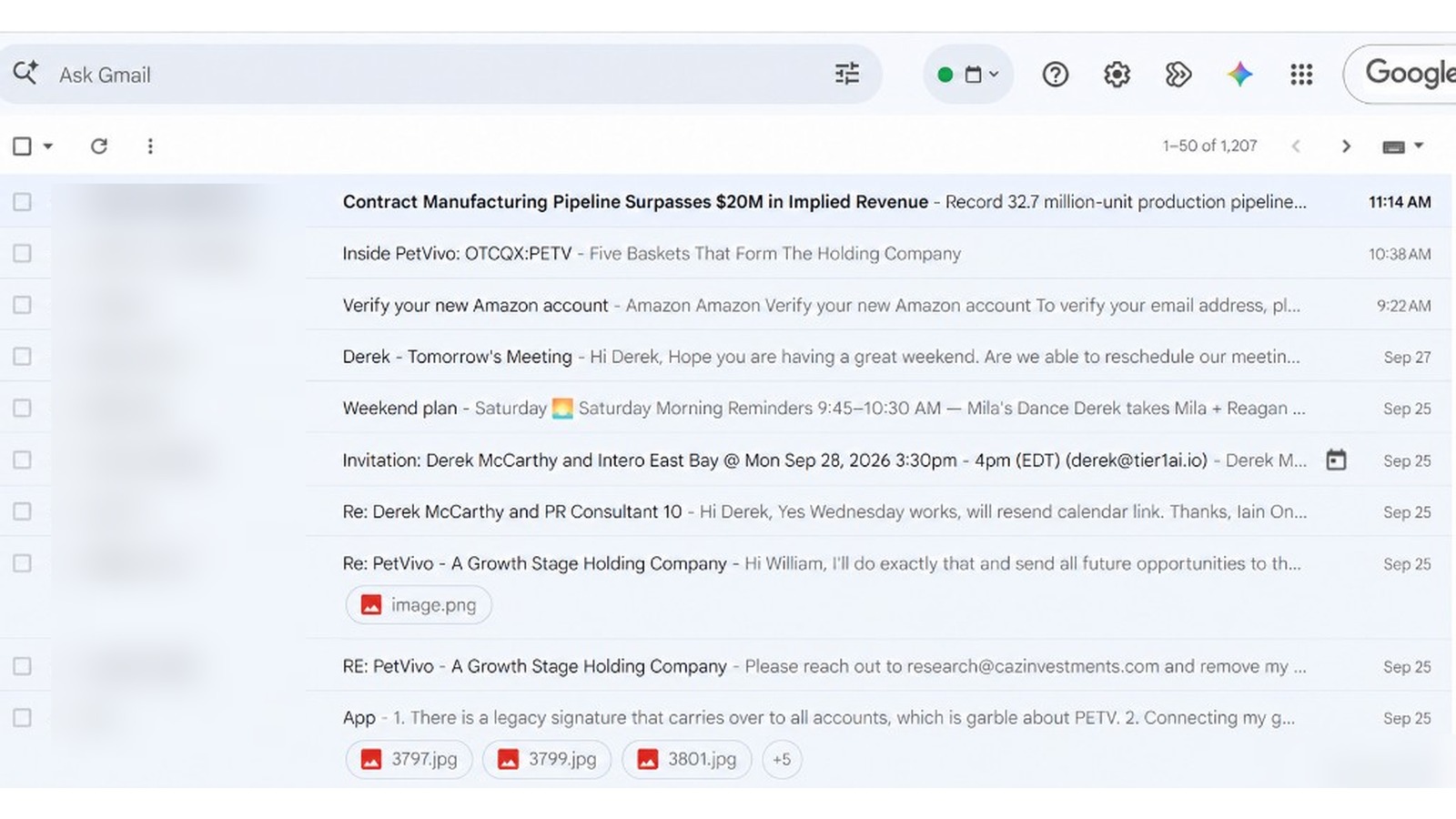The image size is (1456, 819).
Task: Open the 3801.jpg attachment
Action: coord(686,759)
